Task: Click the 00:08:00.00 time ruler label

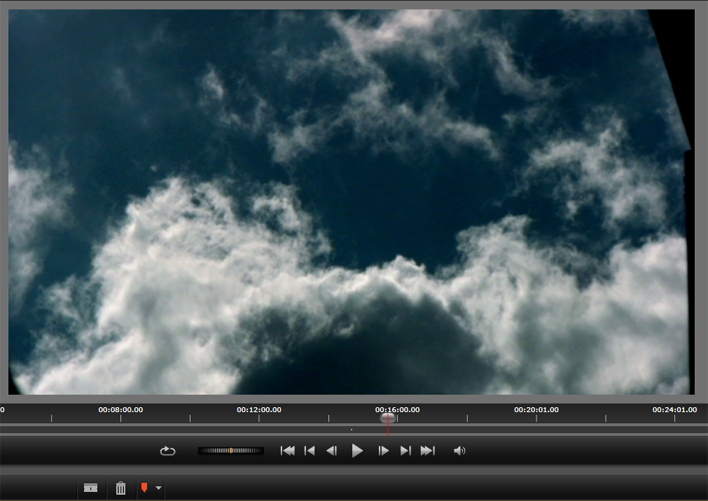Action: pos(121,410)
